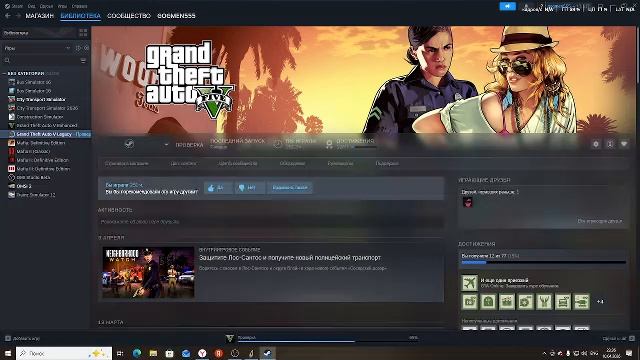
Task: Select Grand Theft Auto V Enhanced entry
Action: (x=47, y=126)
